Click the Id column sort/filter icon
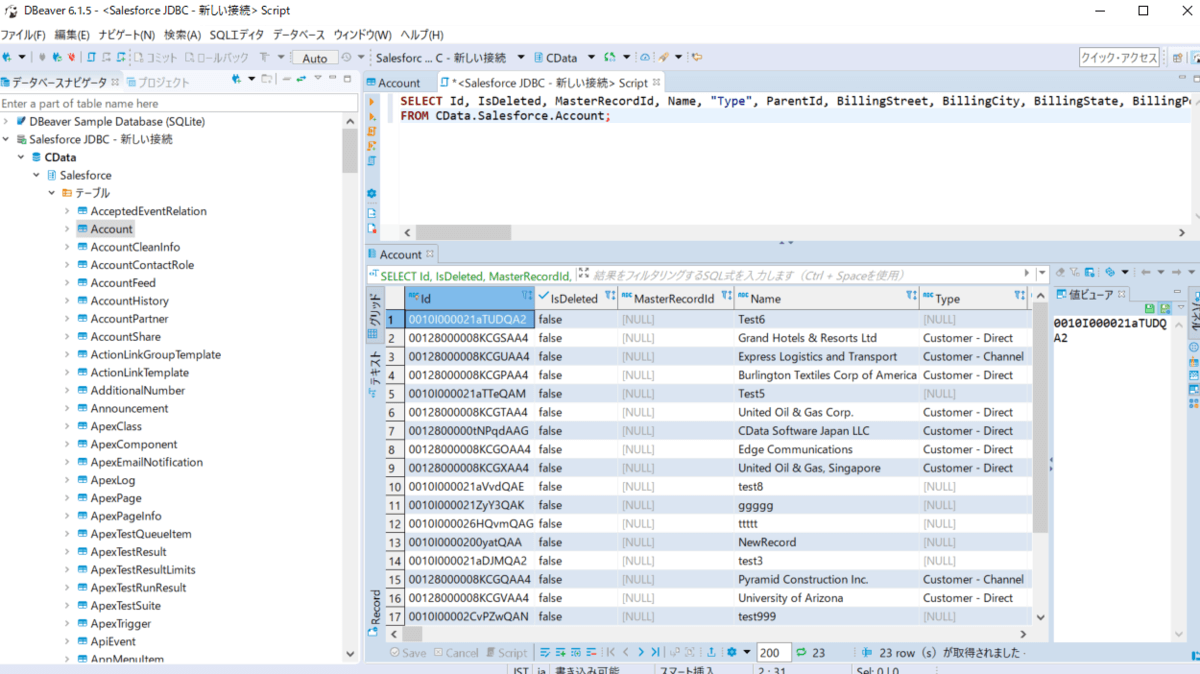 (526, 297)
